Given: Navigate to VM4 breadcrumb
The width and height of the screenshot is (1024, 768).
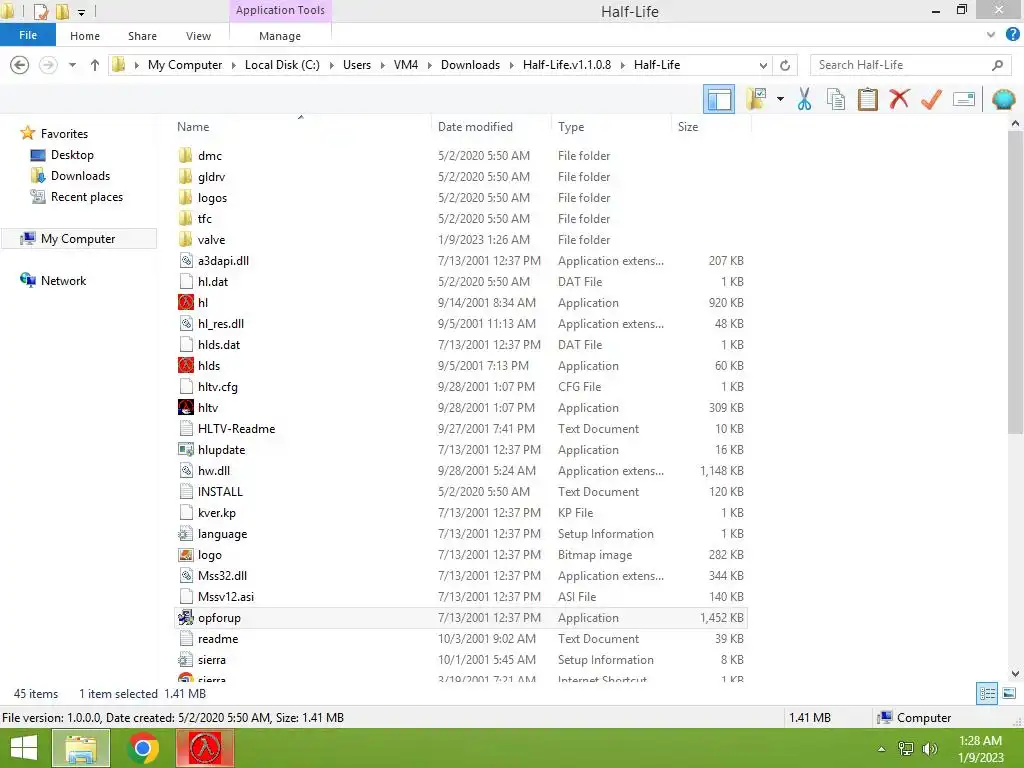Looking at the screenshot, I should coord(406,65).
